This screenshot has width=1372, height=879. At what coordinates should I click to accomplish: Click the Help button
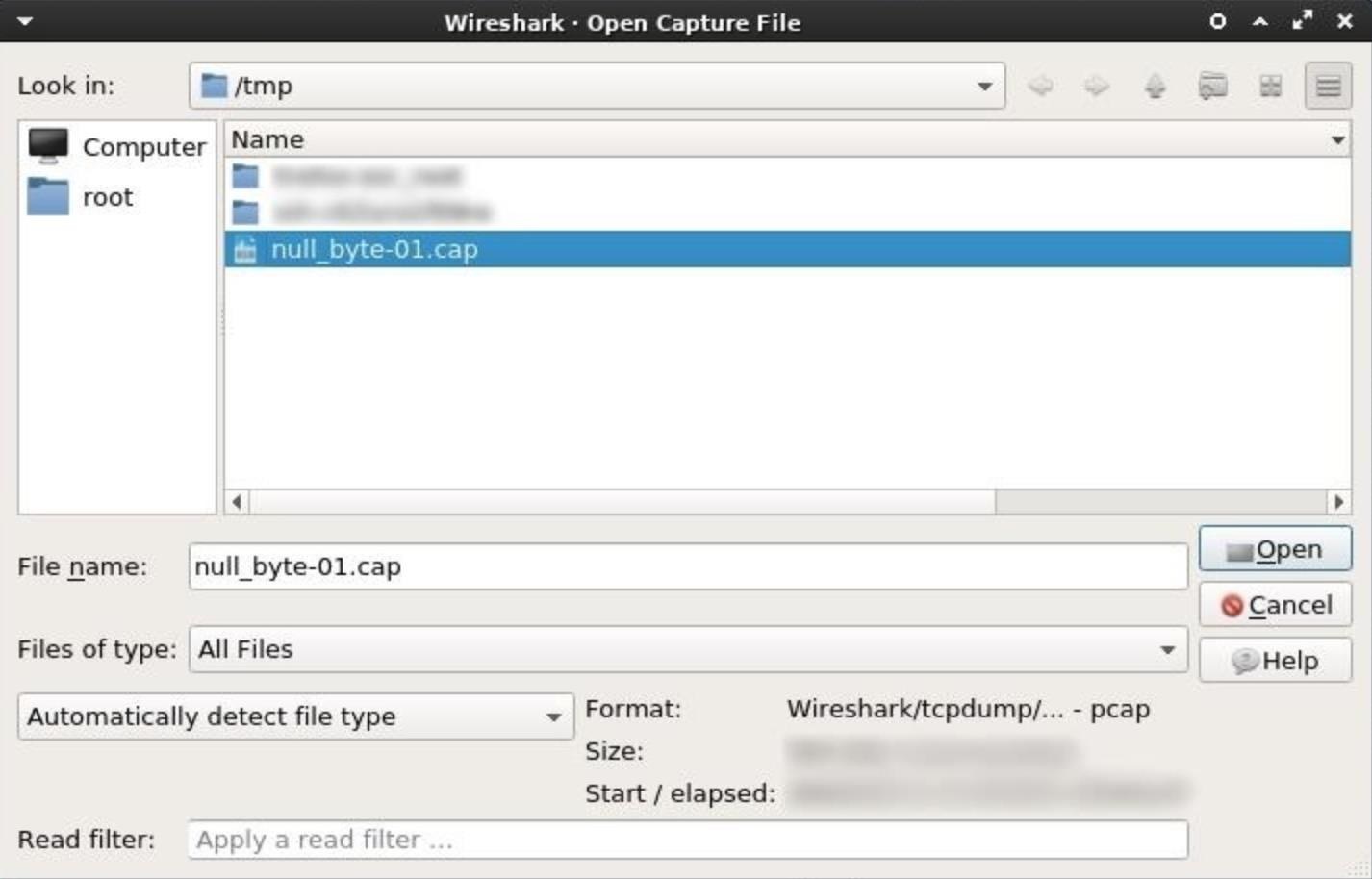point(1275,661)
